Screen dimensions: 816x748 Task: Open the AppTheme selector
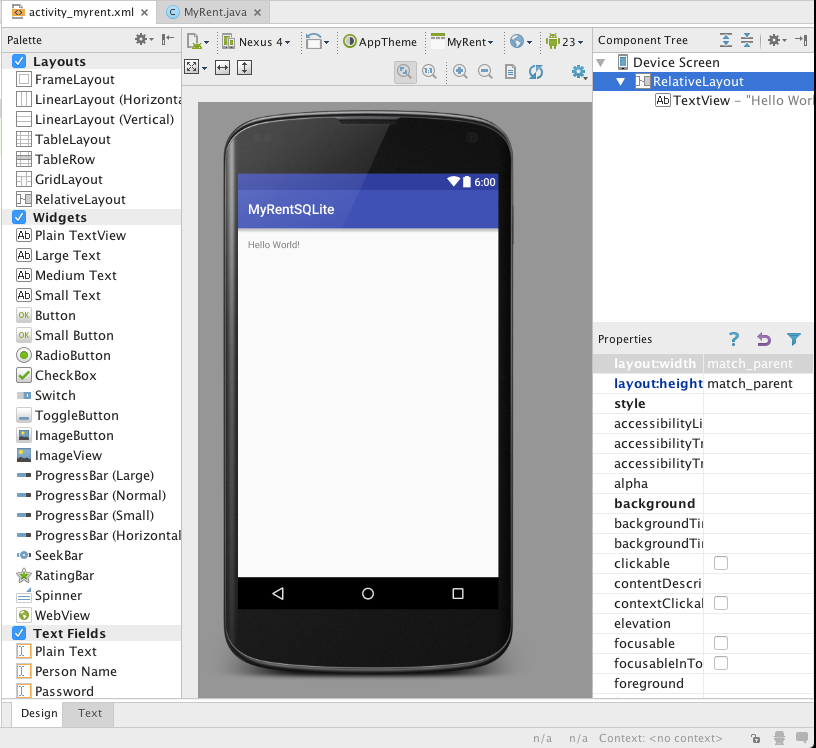(x=380, y=42)
